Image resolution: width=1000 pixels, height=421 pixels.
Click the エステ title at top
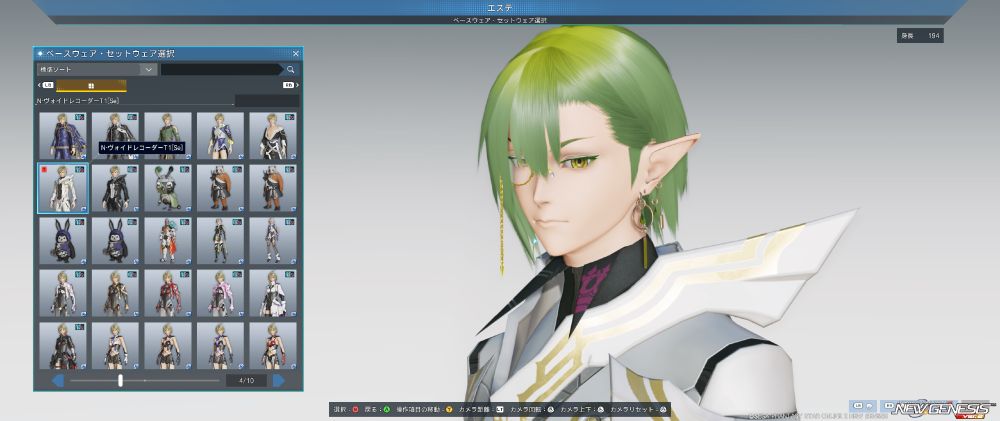tap(499, 8)
